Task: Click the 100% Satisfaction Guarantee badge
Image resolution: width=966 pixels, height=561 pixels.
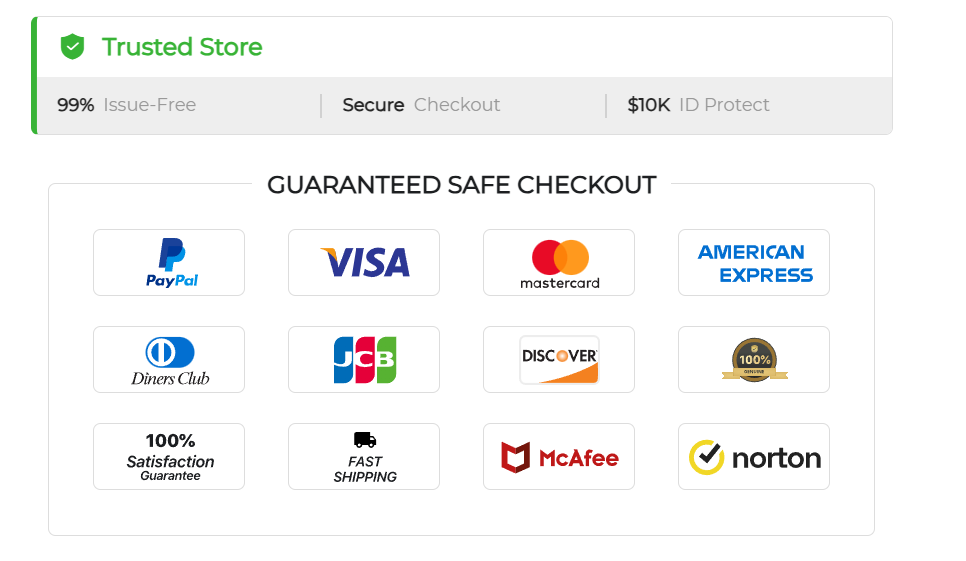Action: [169, 456]
